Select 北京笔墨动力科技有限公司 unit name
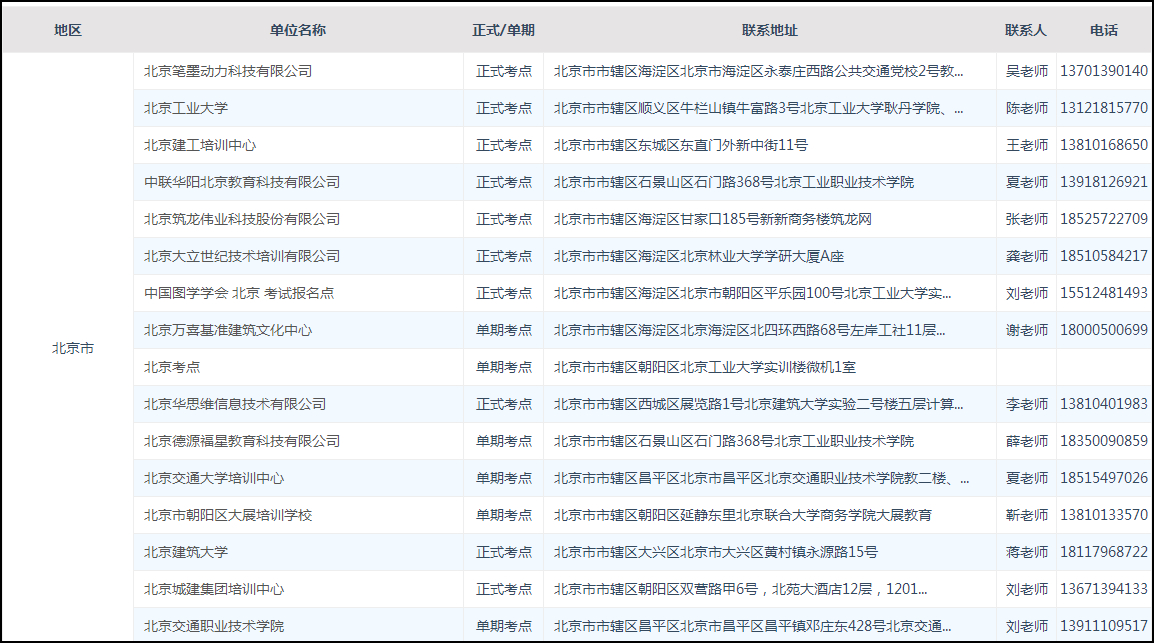This screenshot has width=1154, height=643. (228, 71)
